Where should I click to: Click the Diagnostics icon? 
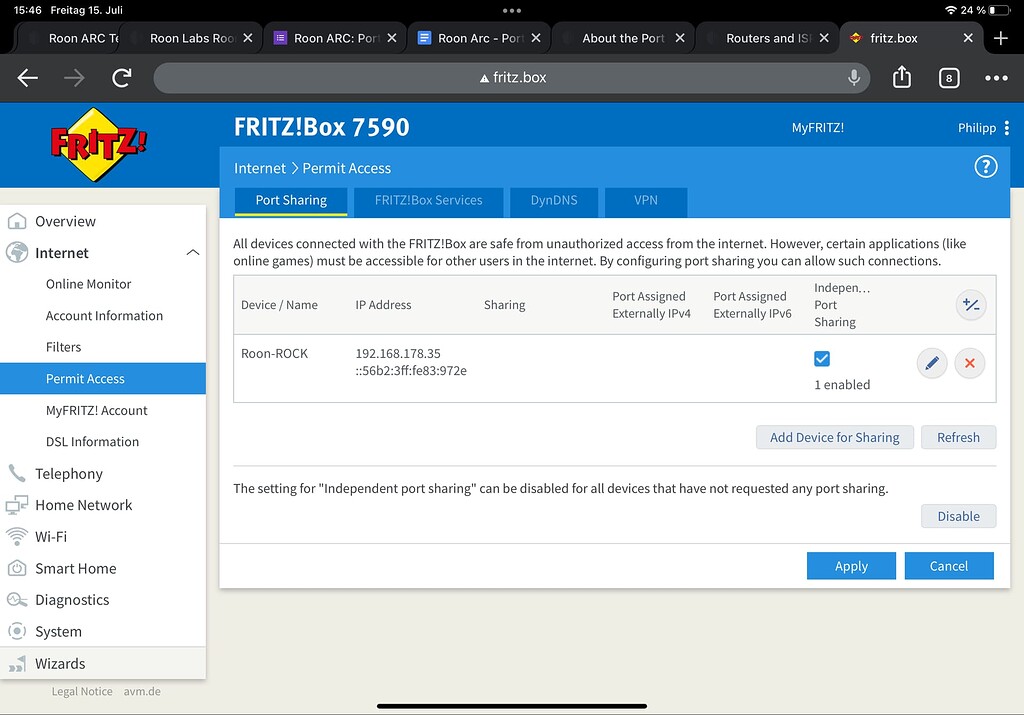[x=17, y=599]
